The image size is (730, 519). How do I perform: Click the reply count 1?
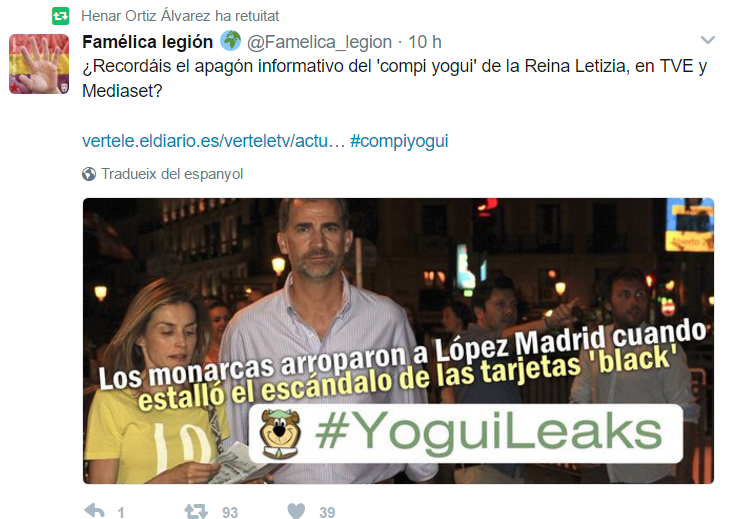pos(121,512)
